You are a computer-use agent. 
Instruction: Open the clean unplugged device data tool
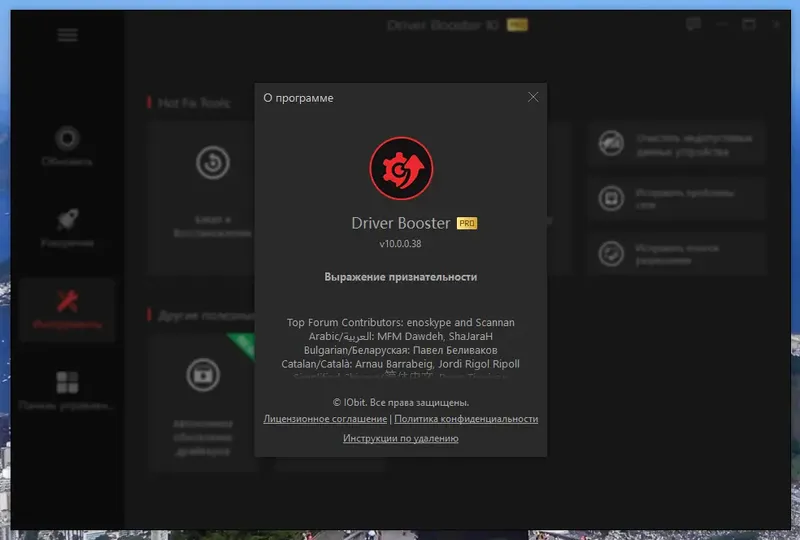click(677, 144)
